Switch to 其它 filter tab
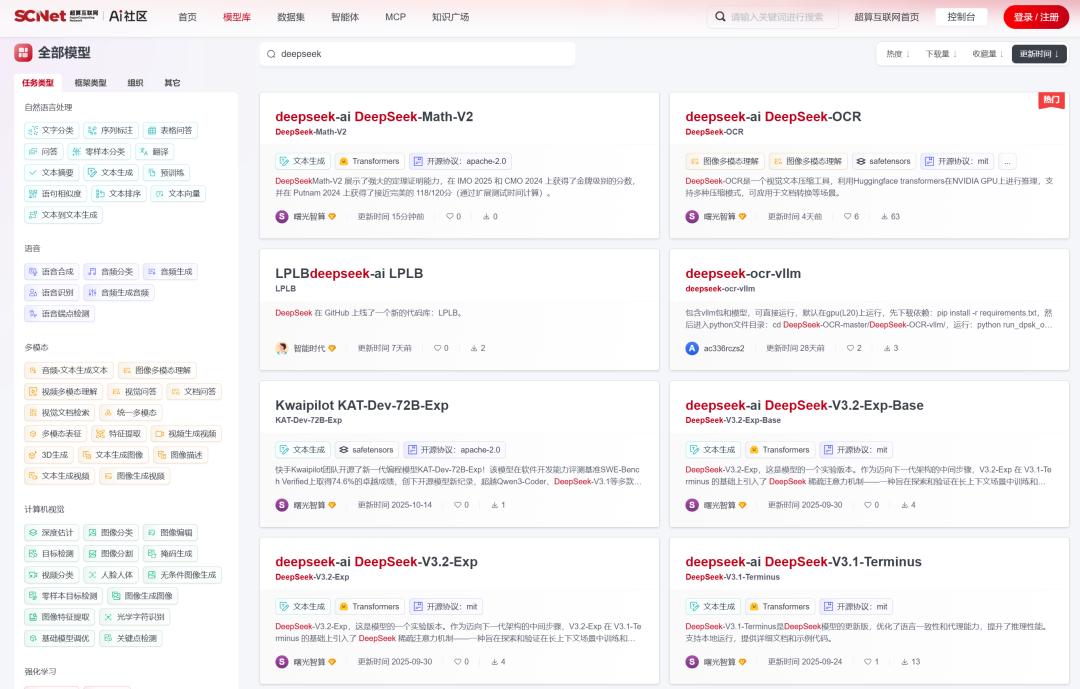This screenshot has width=1080, height=689. point(172,83)
